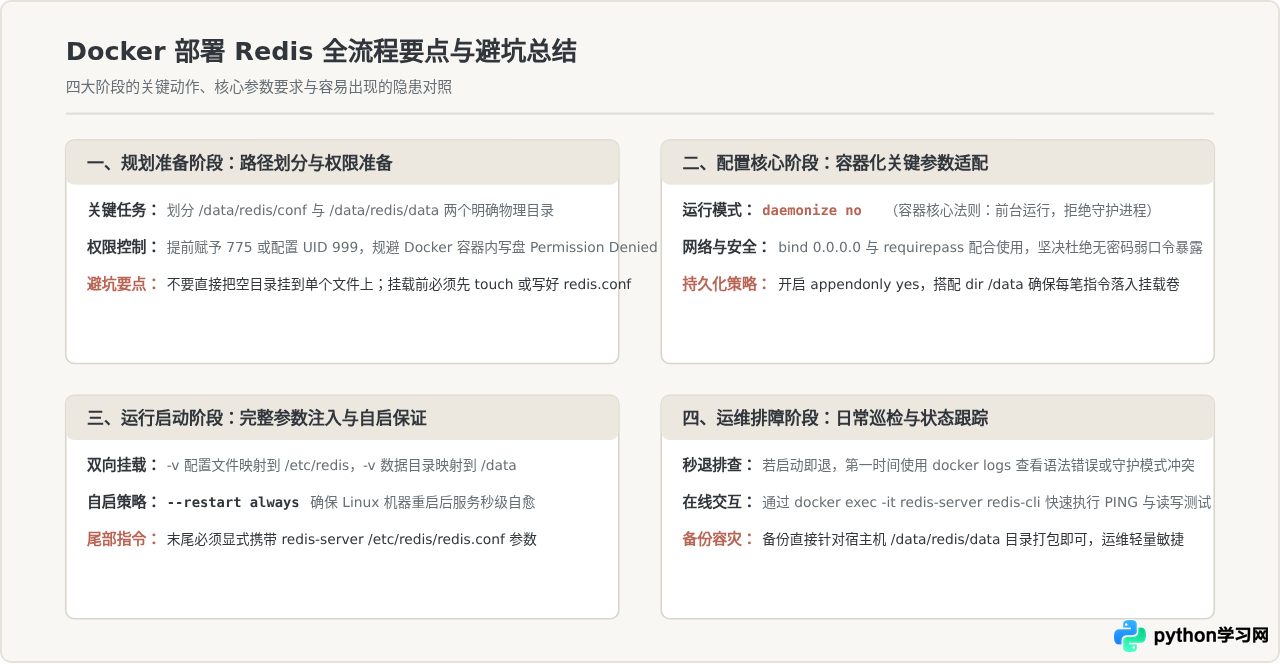Click the "网络与安全：" label
1280x664 pixels.
727,247
